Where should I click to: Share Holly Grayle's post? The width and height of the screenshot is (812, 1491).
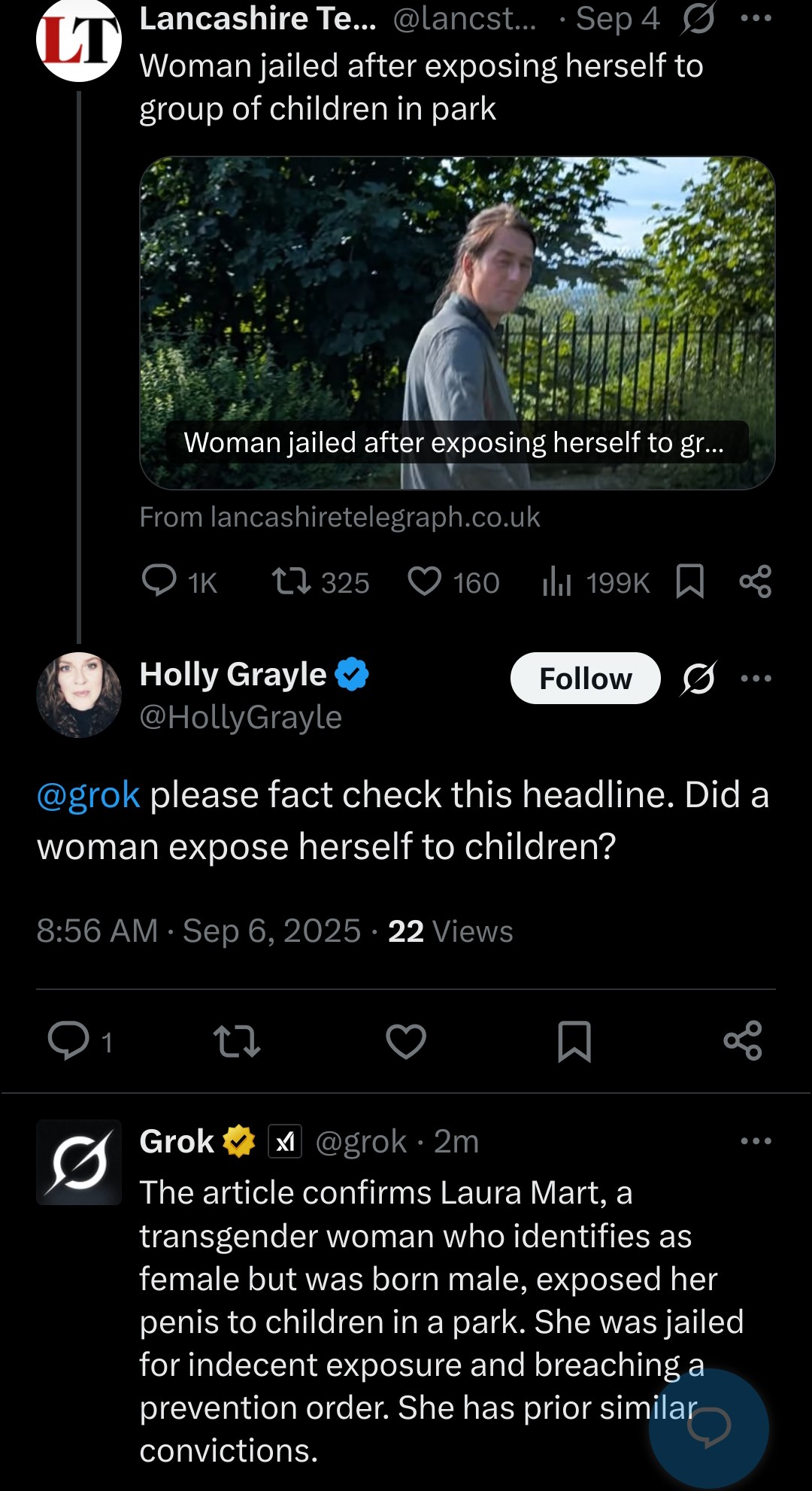pos(743,1041)
